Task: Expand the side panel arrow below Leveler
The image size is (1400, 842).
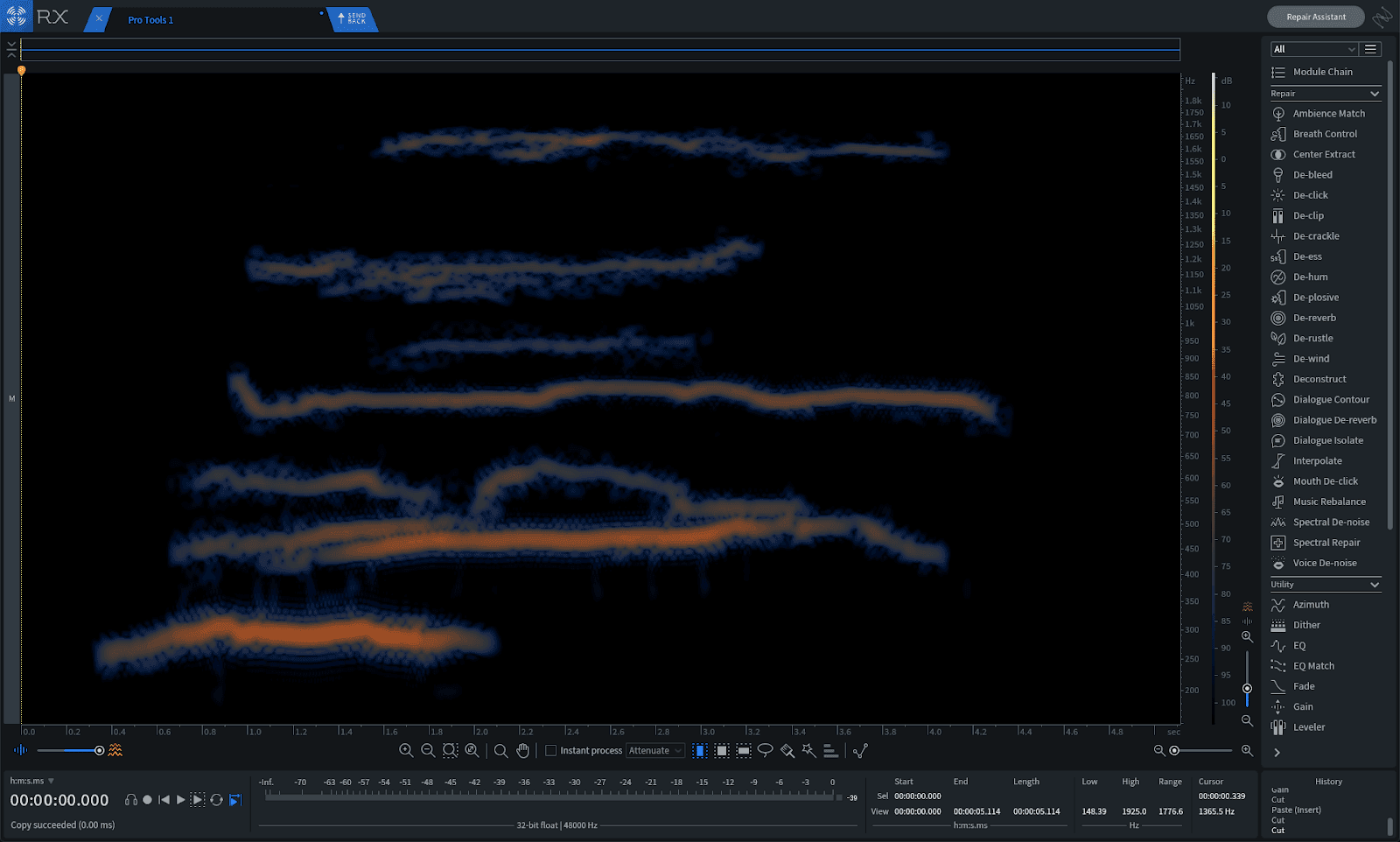Action: 1277,753
